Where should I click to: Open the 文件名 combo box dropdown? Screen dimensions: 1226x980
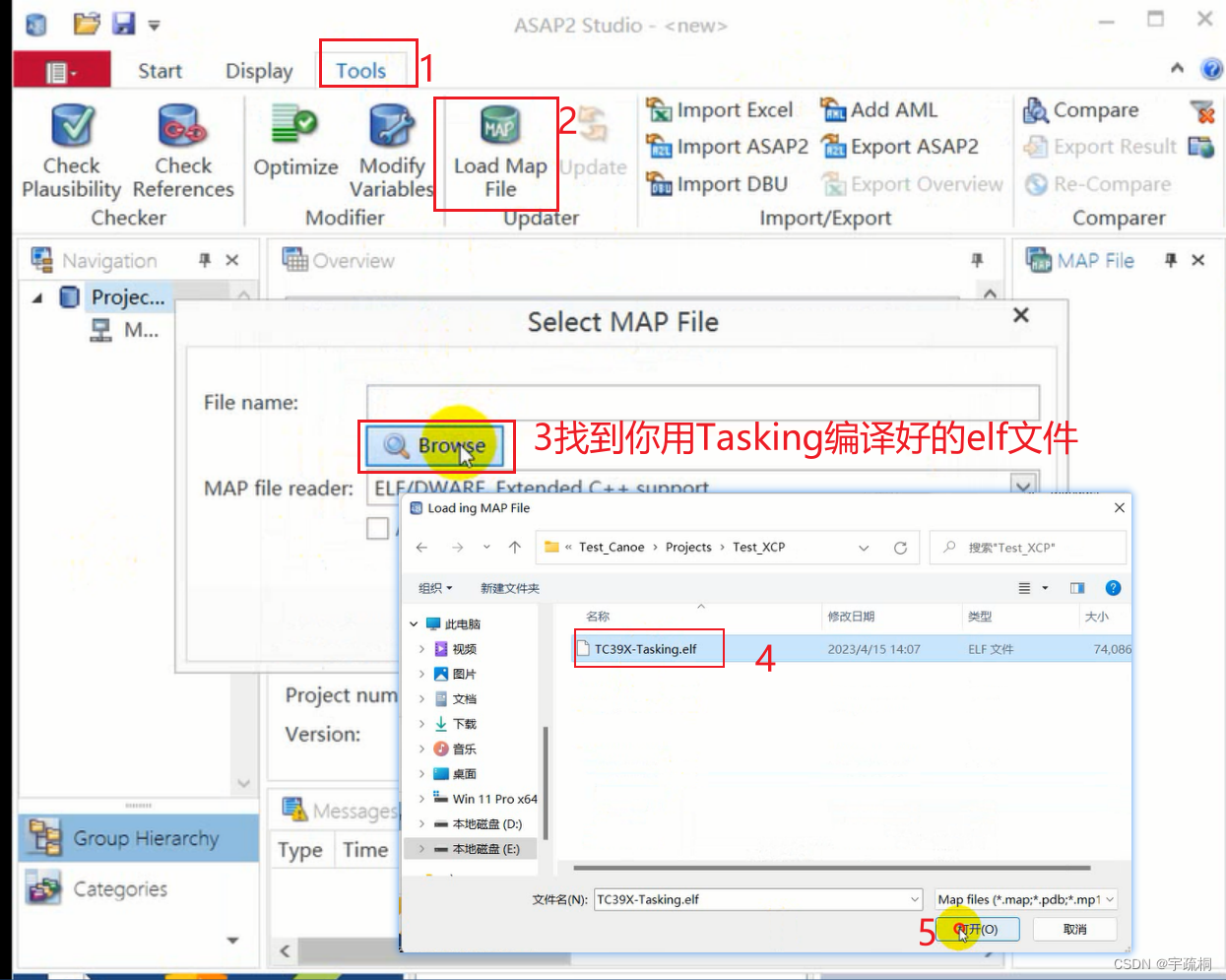[914, 899]
